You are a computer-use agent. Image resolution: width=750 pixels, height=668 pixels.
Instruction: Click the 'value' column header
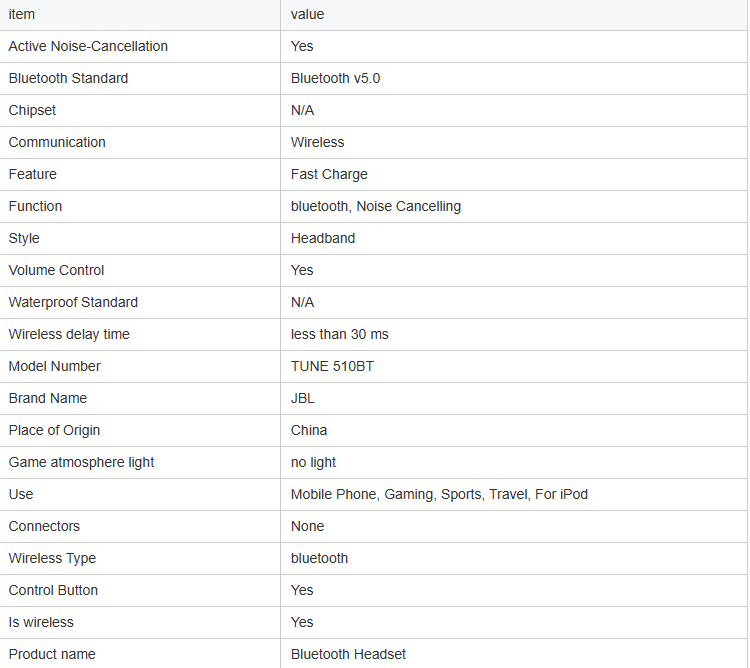click(307, 14)
